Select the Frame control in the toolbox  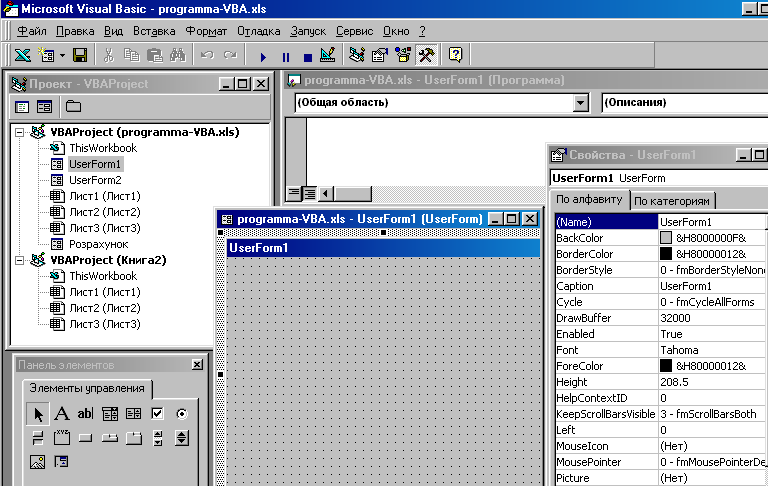click(62, 438)
